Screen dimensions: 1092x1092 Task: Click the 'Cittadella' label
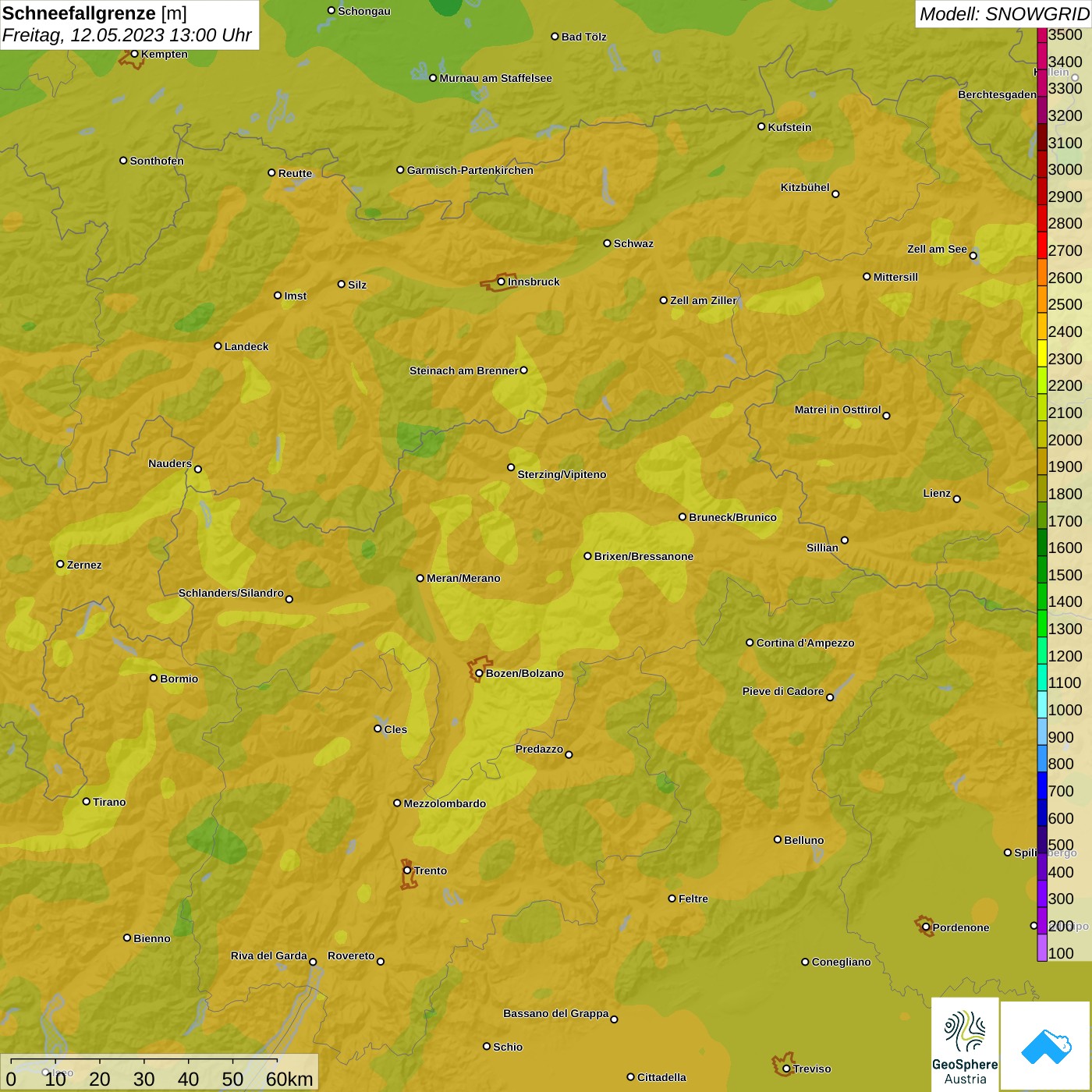coord(661,1077)
